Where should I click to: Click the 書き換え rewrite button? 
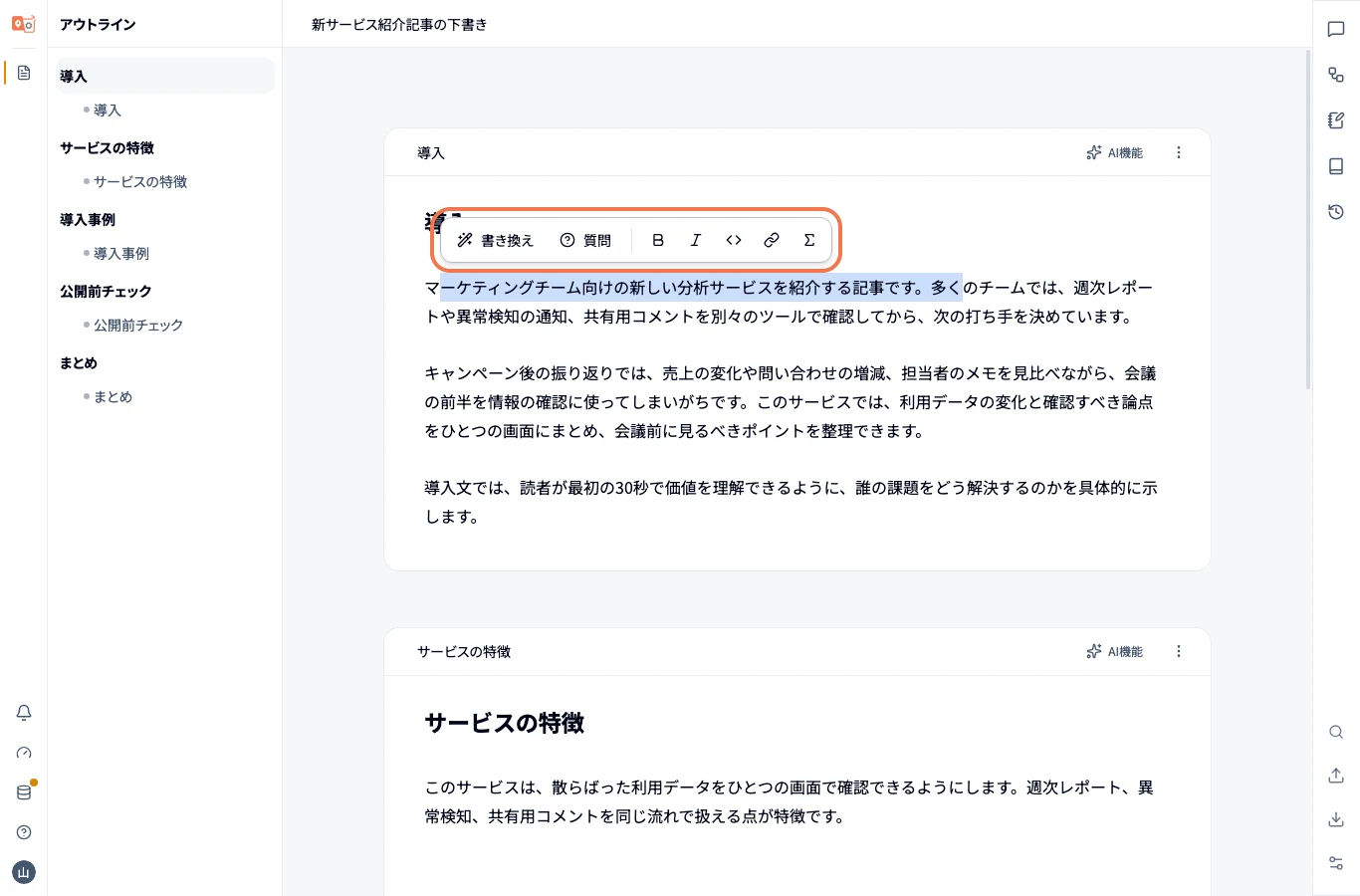[495, 240]
